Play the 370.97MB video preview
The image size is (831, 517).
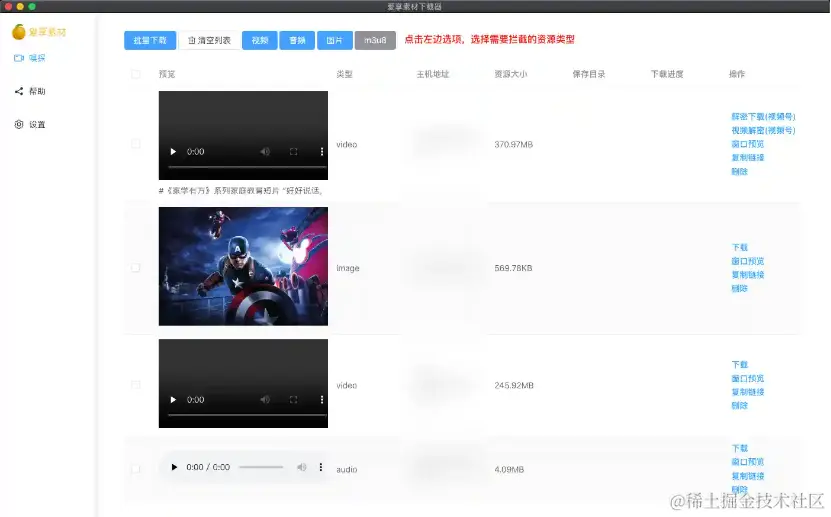(173, 151)
